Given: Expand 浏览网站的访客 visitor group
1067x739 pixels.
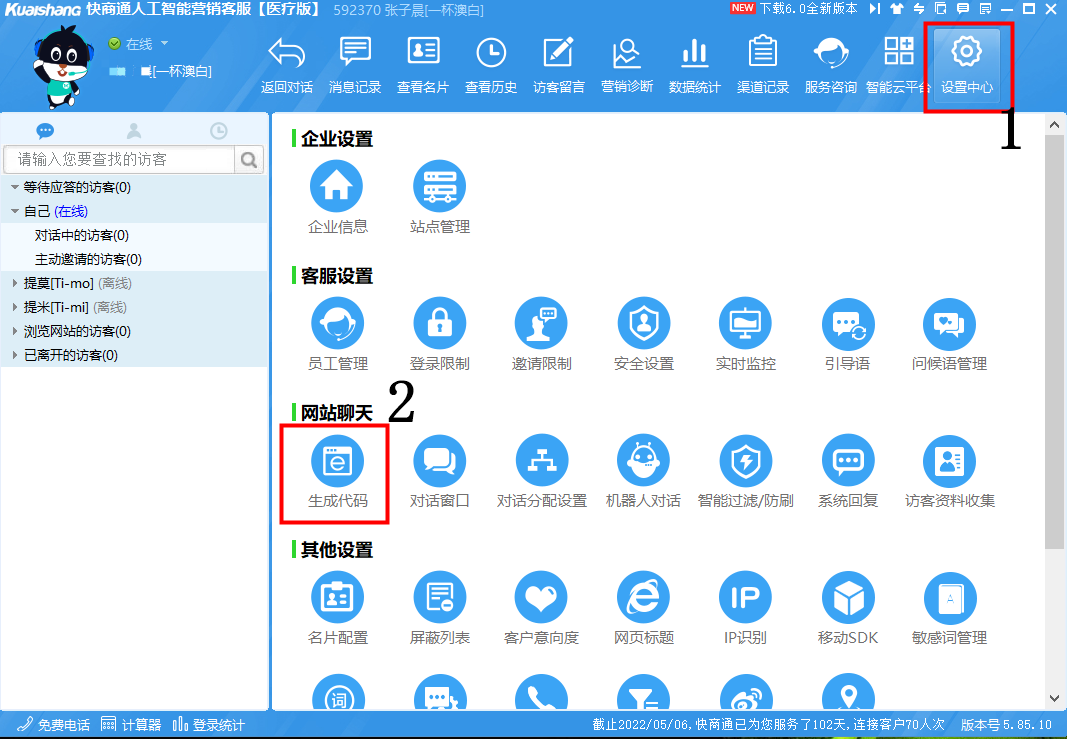Looking at the screenshot, I should [x=15, y=331].
